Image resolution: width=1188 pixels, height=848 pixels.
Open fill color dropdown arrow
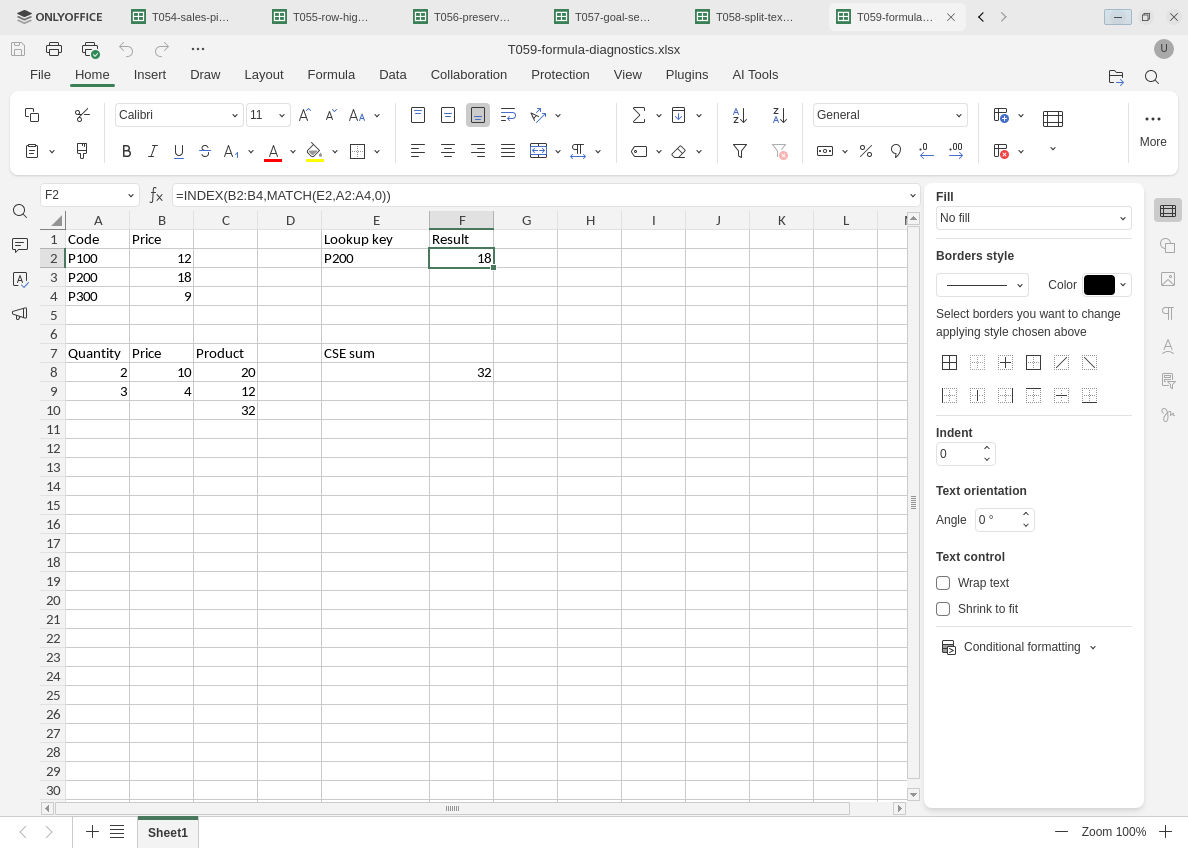335,152
